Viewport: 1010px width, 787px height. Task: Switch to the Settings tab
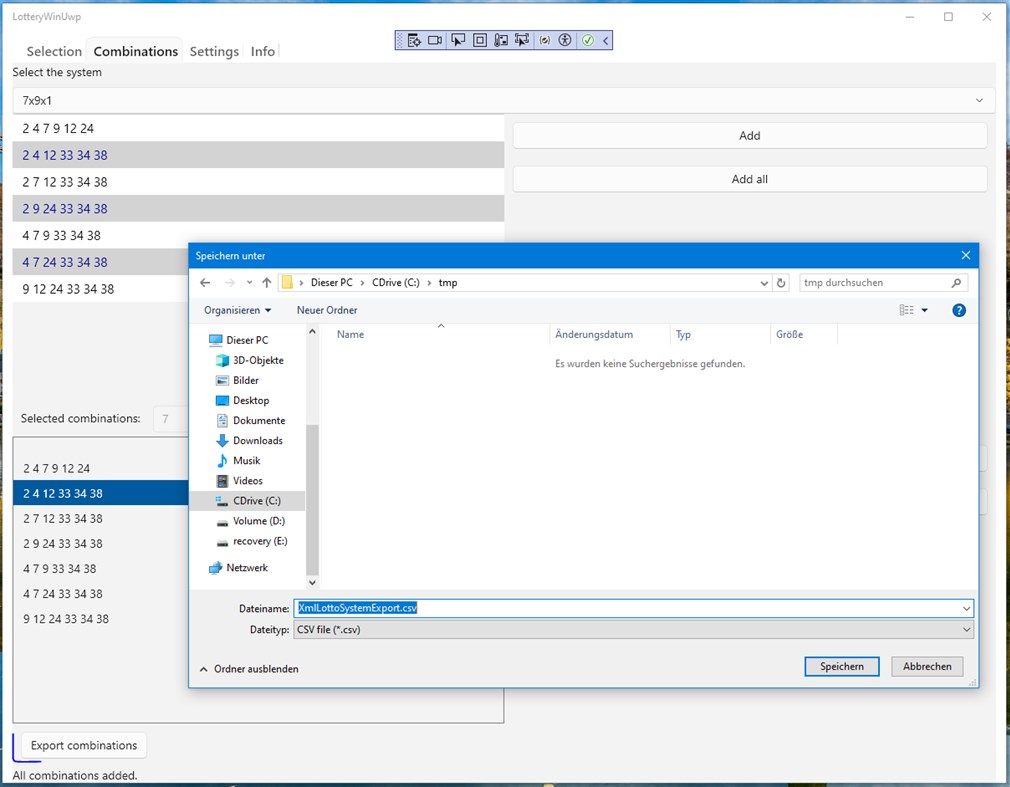(213, 51)
